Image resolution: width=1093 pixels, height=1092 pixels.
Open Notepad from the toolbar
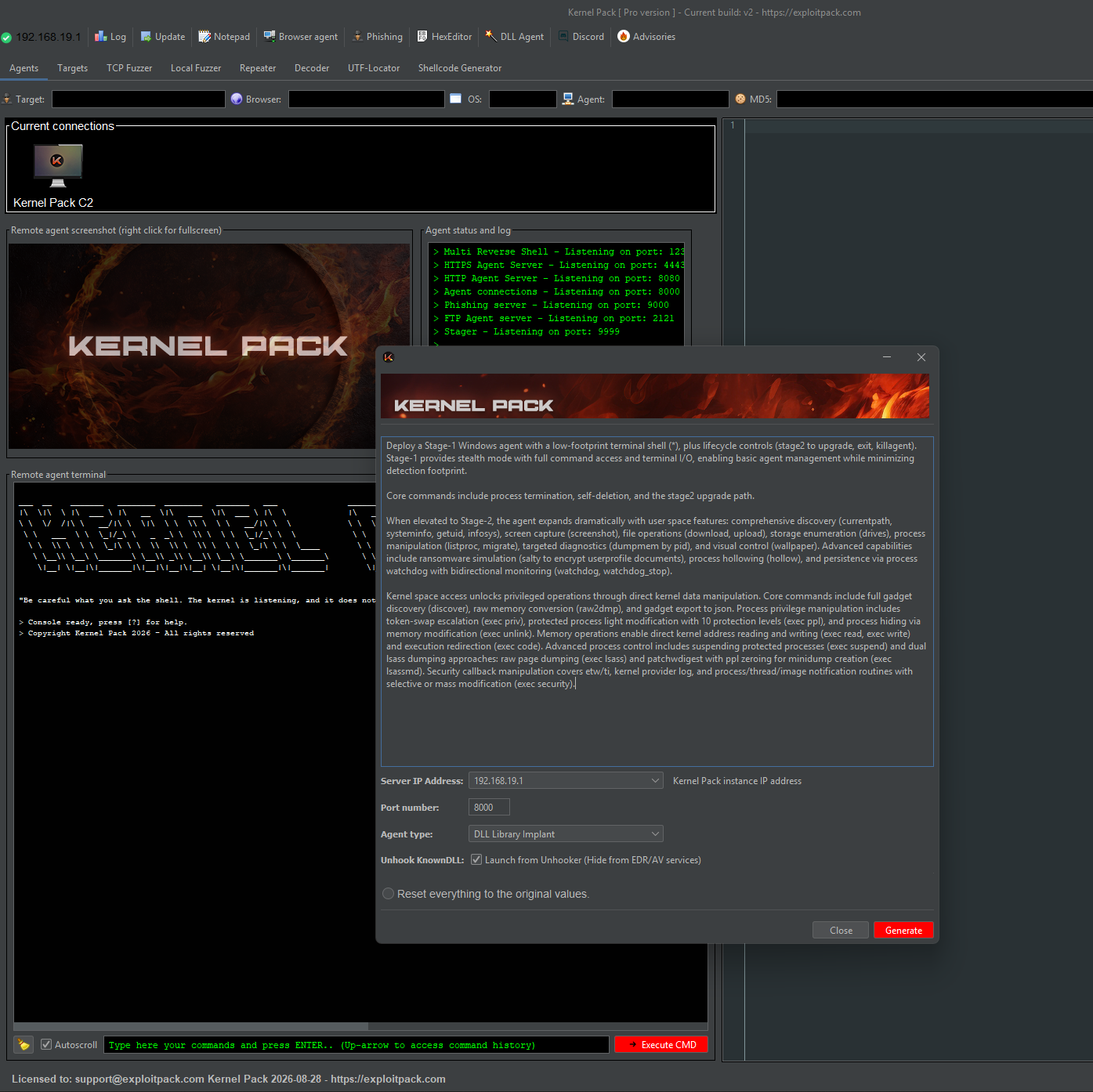(x=224, y=37)
